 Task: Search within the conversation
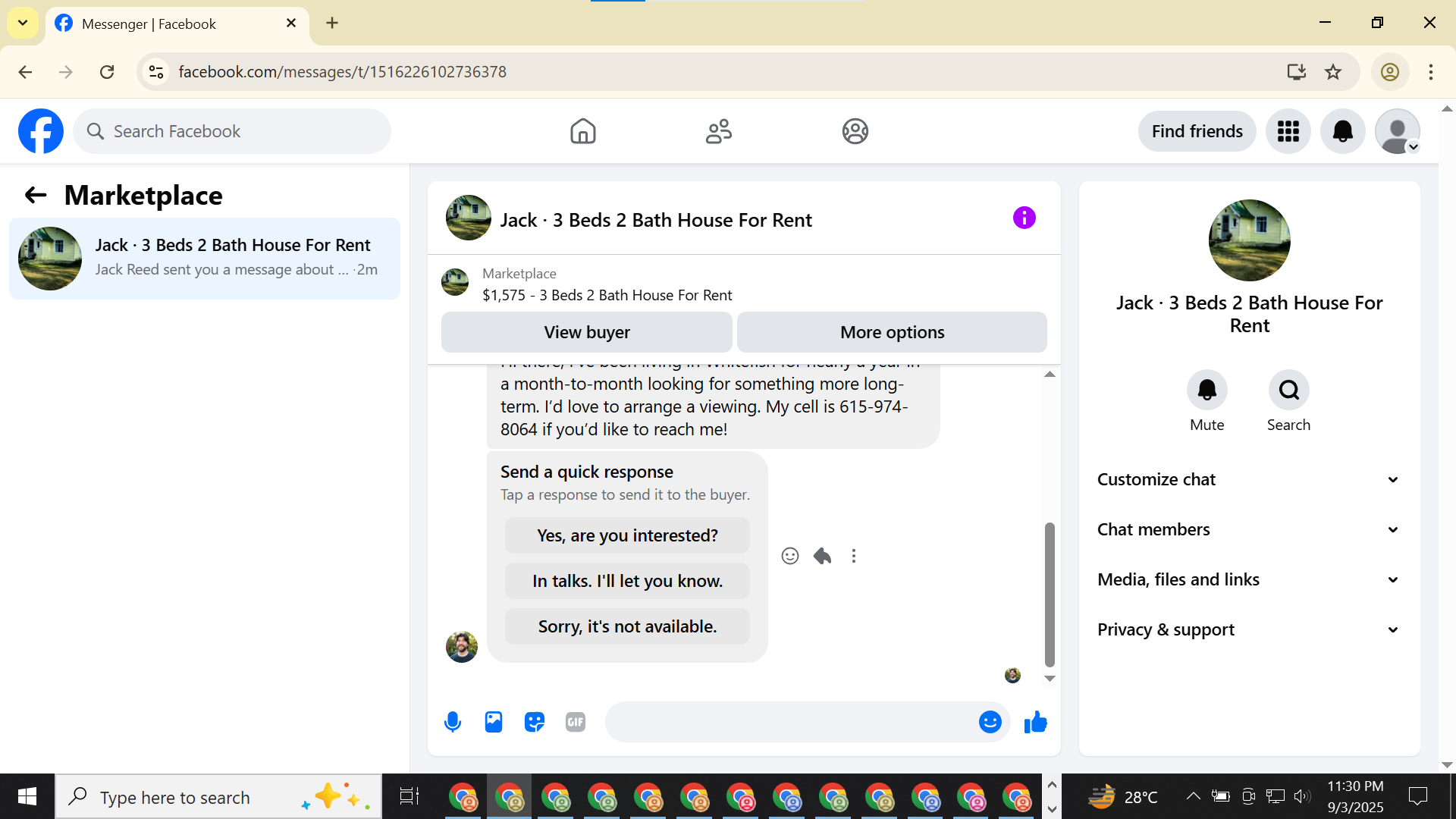[1288, 390]
